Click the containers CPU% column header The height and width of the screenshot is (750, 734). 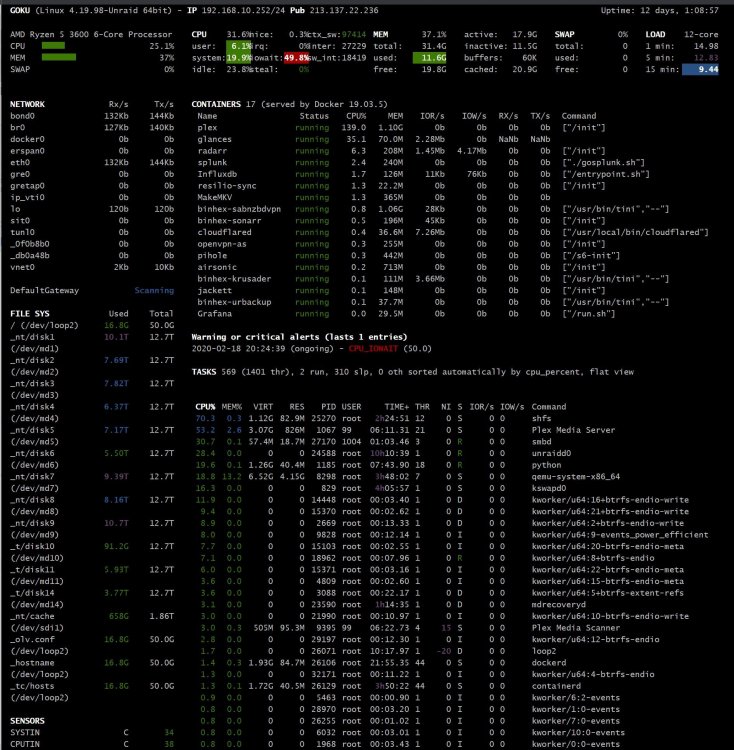tap(356, 116)
